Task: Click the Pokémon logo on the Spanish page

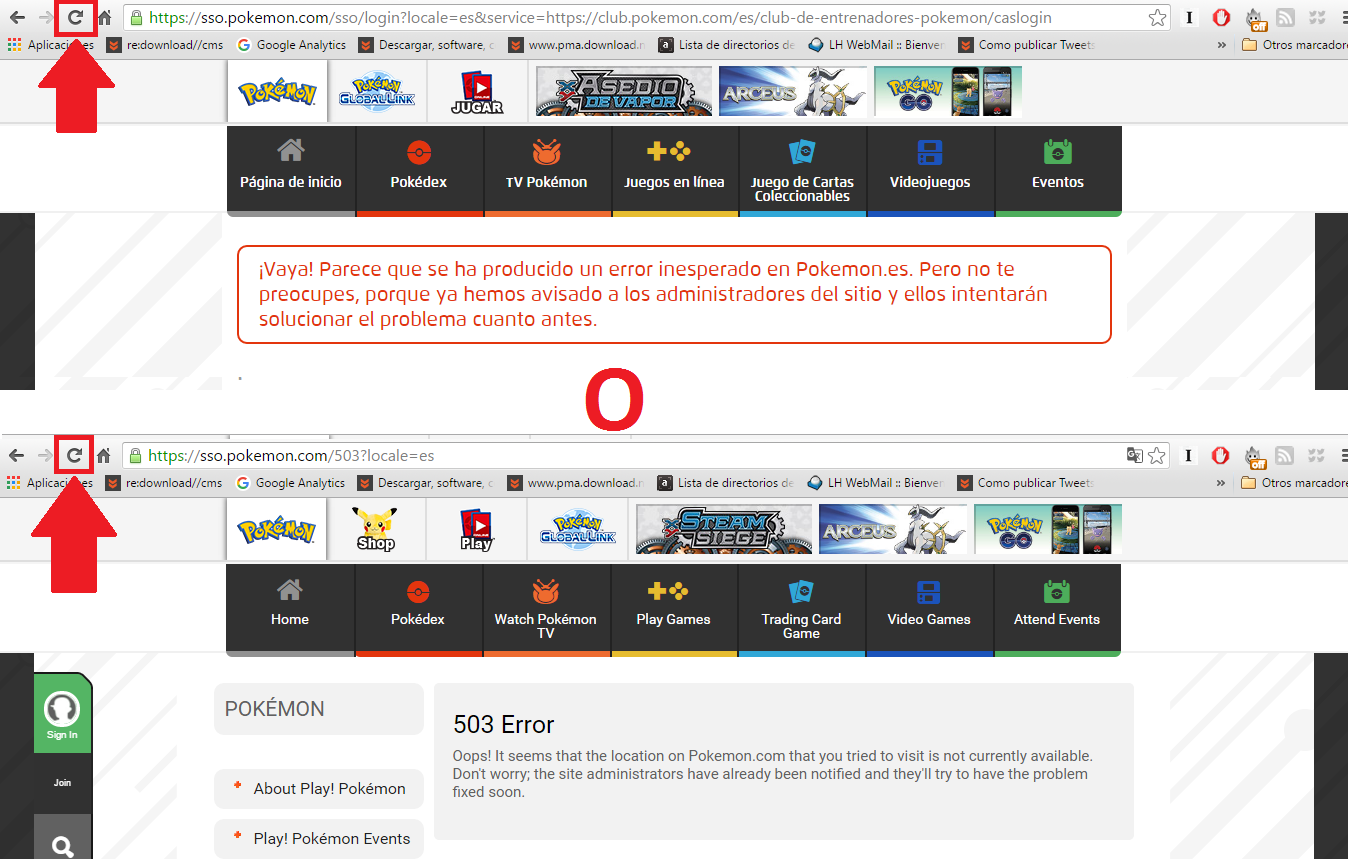Action: (x=277, y=92)
